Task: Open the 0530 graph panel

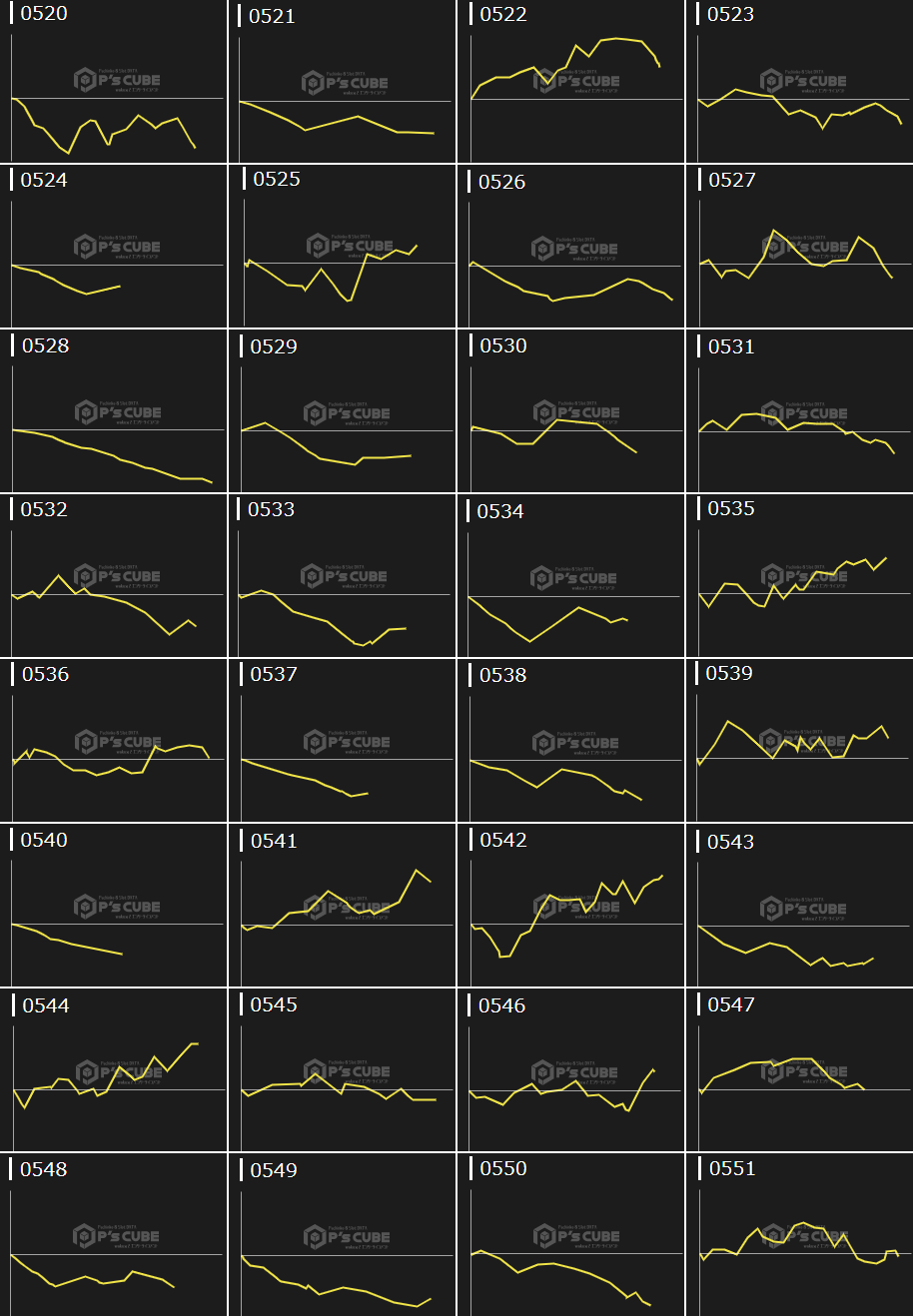Action: pyautogui.click(x=571, y=411)
